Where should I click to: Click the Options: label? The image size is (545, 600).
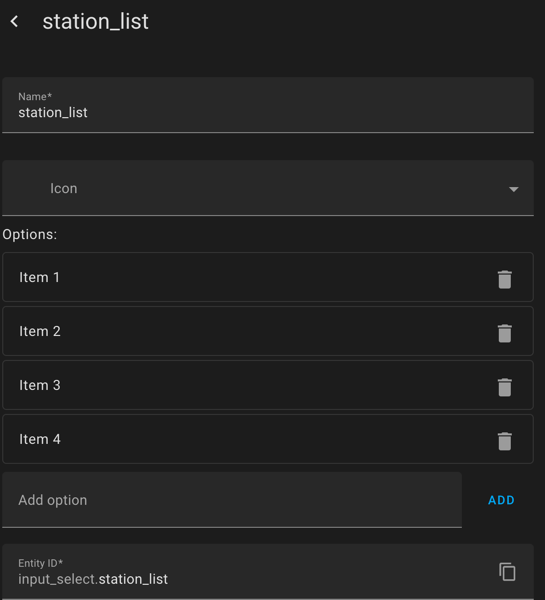tap(29, 234)
